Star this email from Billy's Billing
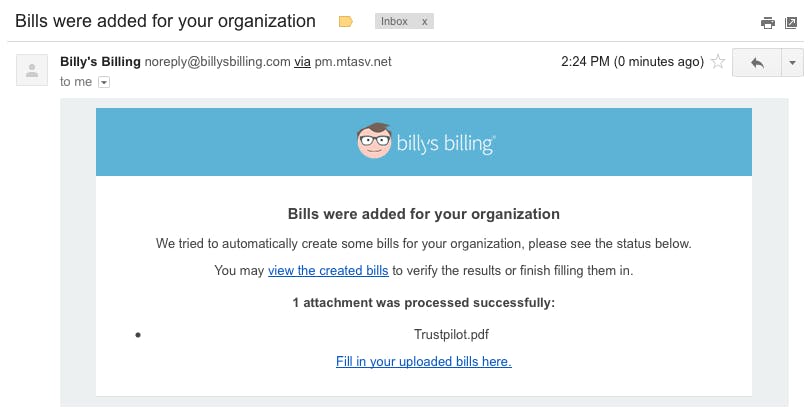 tap(718, 62)
